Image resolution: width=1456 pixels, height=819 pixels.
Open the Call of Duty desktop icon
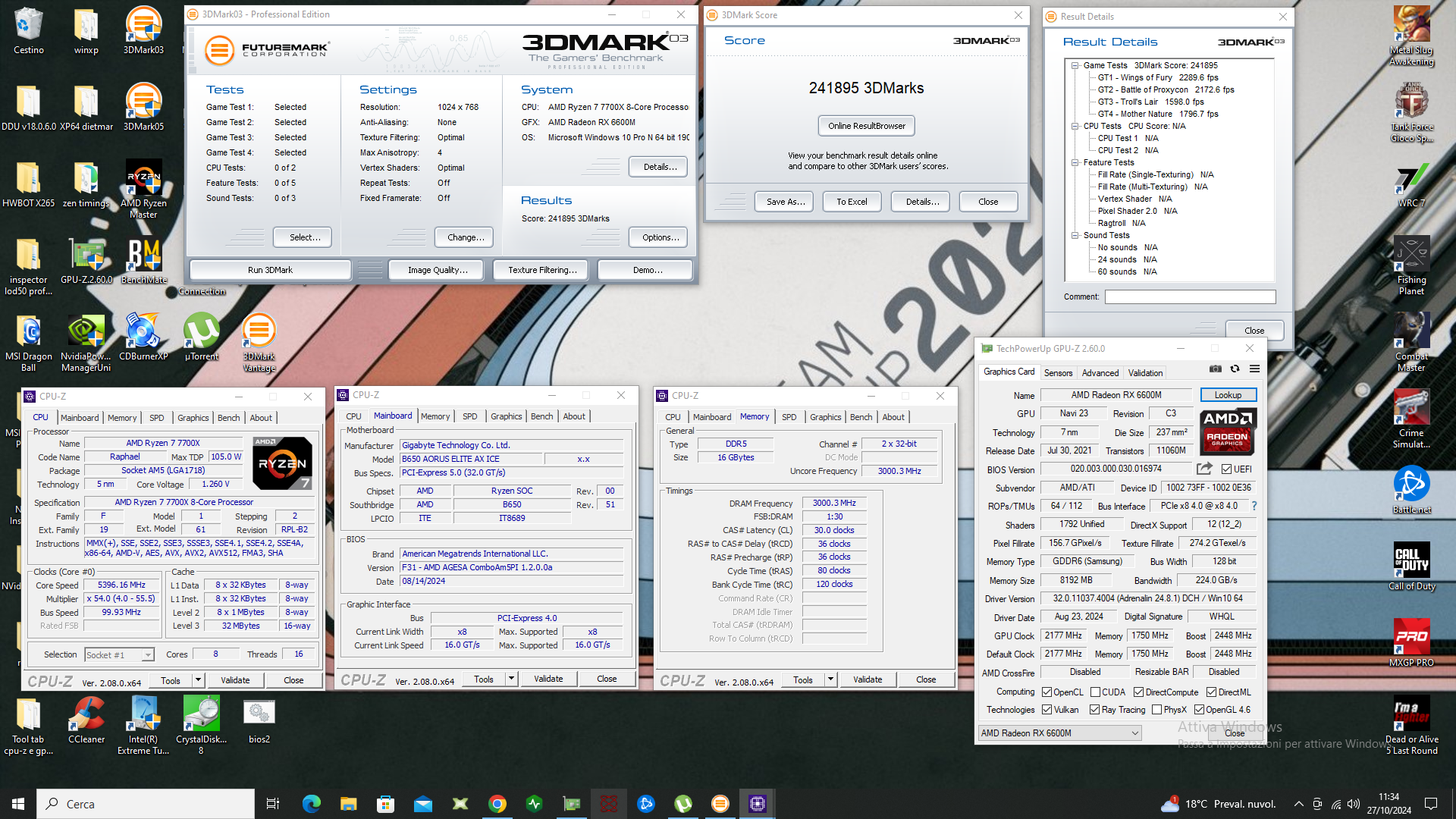1411,566
